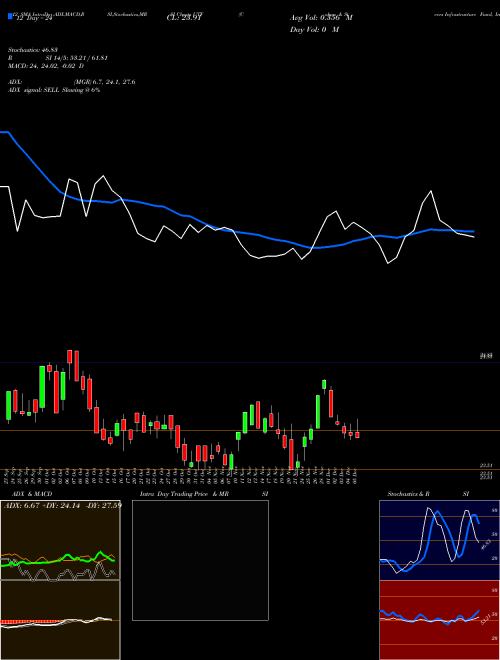Open the red-background RSI chart

pyautogui.click(x=439, y=620)
